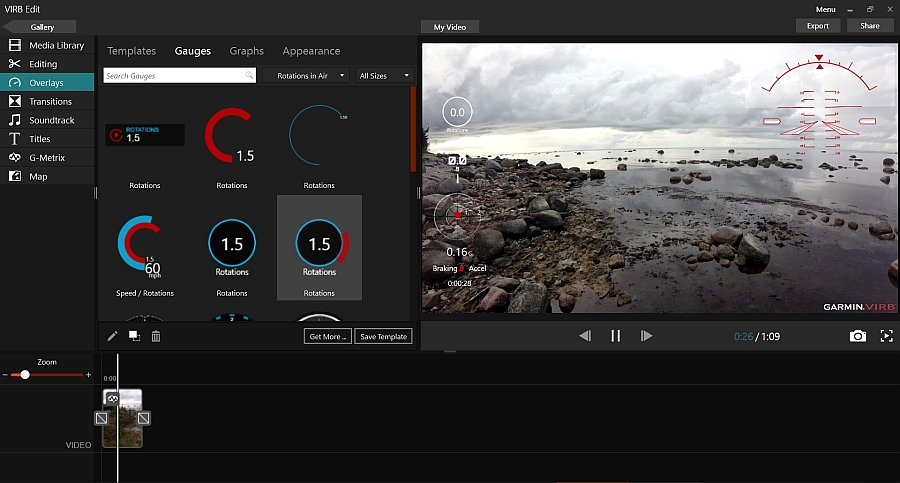The width and height of the screenshot is (900, 483).
Task: Open G-Metrix section
Action: 47,157
